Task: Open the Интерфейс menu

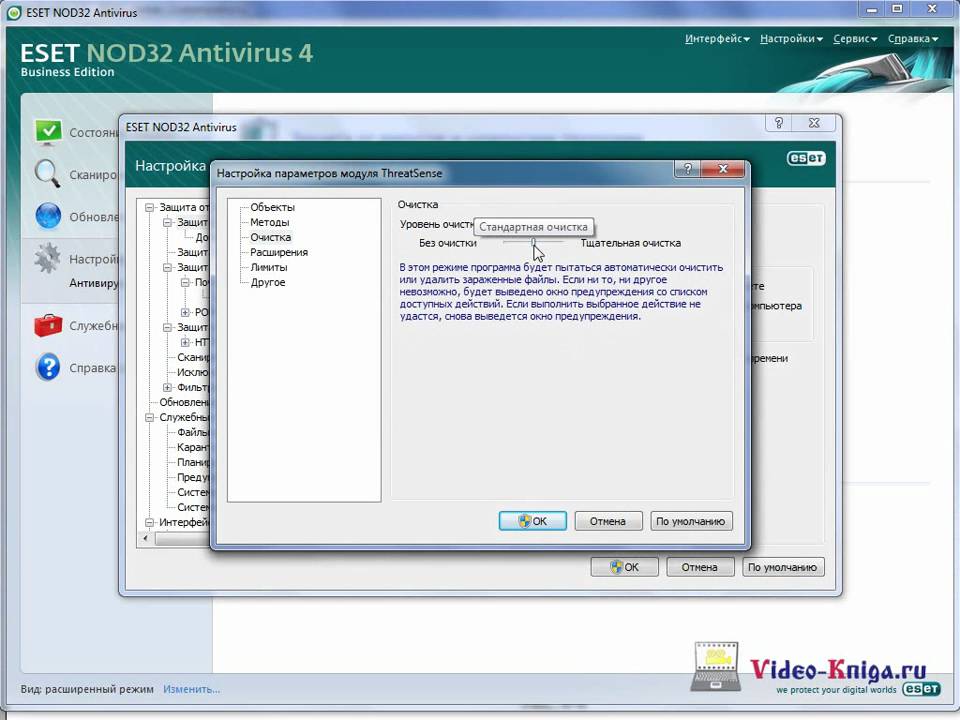Action: (717, 39)
